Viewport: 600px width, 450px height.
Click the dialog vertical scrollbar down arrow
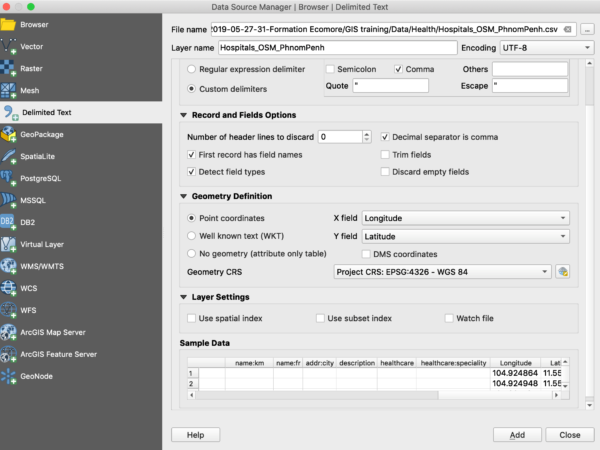(590, 405)
